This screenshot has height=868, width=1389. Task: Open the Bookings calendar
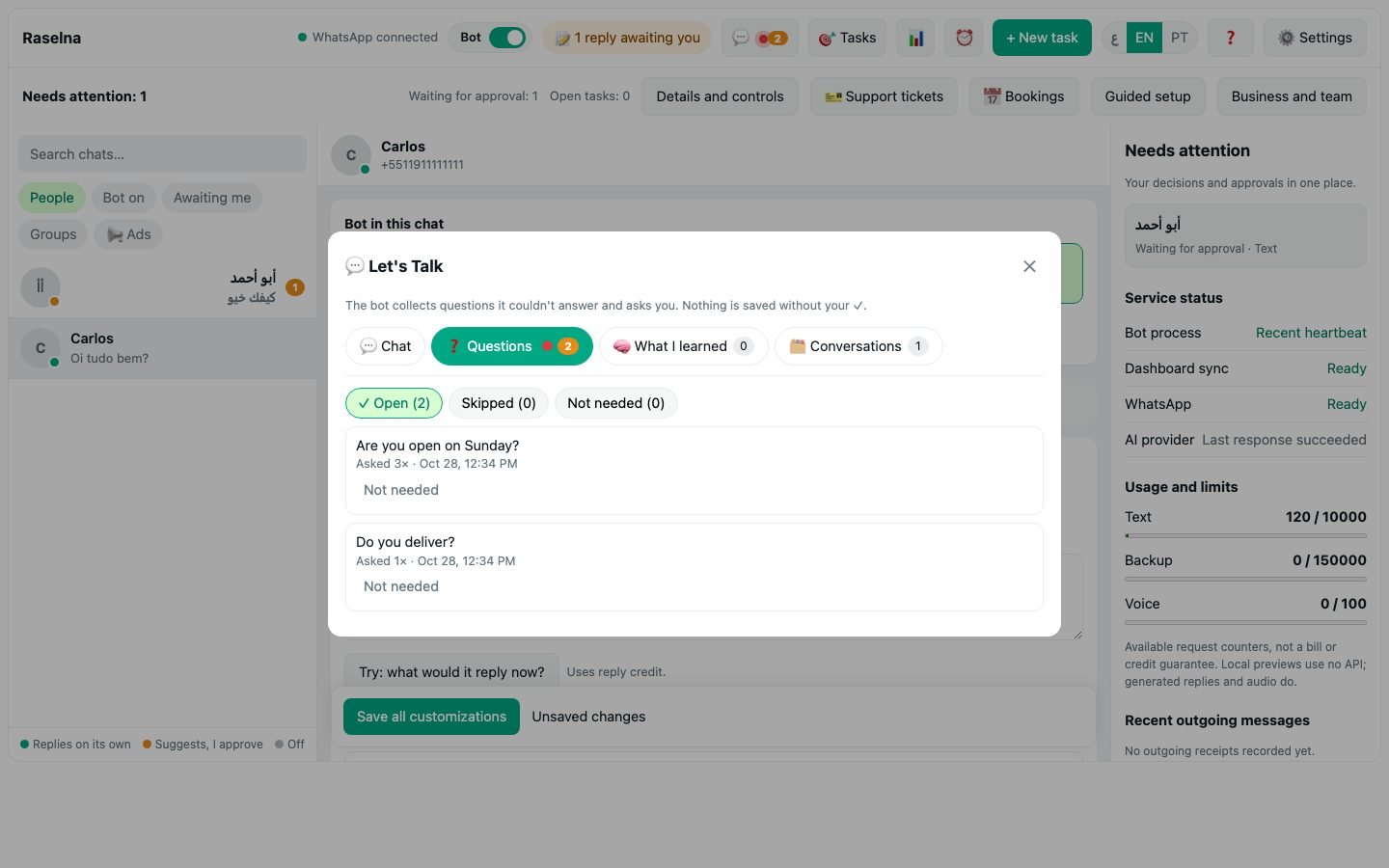point(1023,96)
